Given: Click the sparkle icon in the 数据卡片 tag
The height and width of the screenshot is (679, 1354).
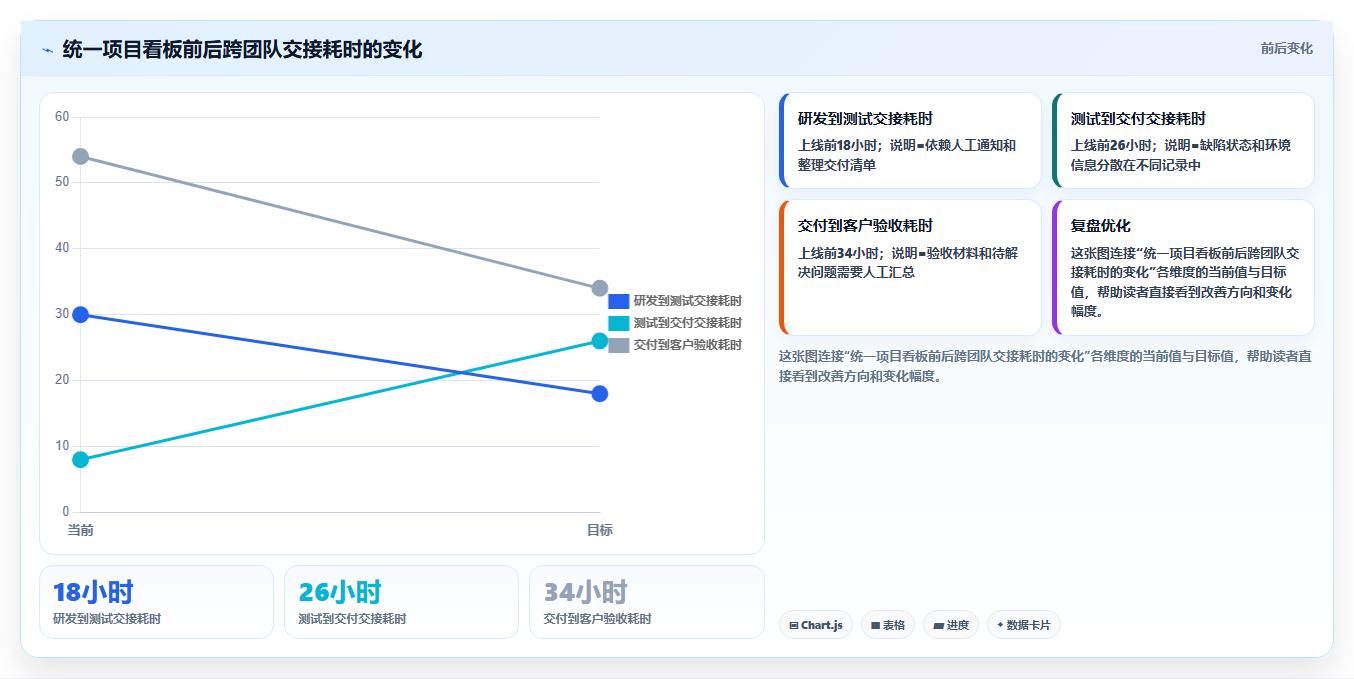Looking at the screenshot, I should [x=1000, y=625].
